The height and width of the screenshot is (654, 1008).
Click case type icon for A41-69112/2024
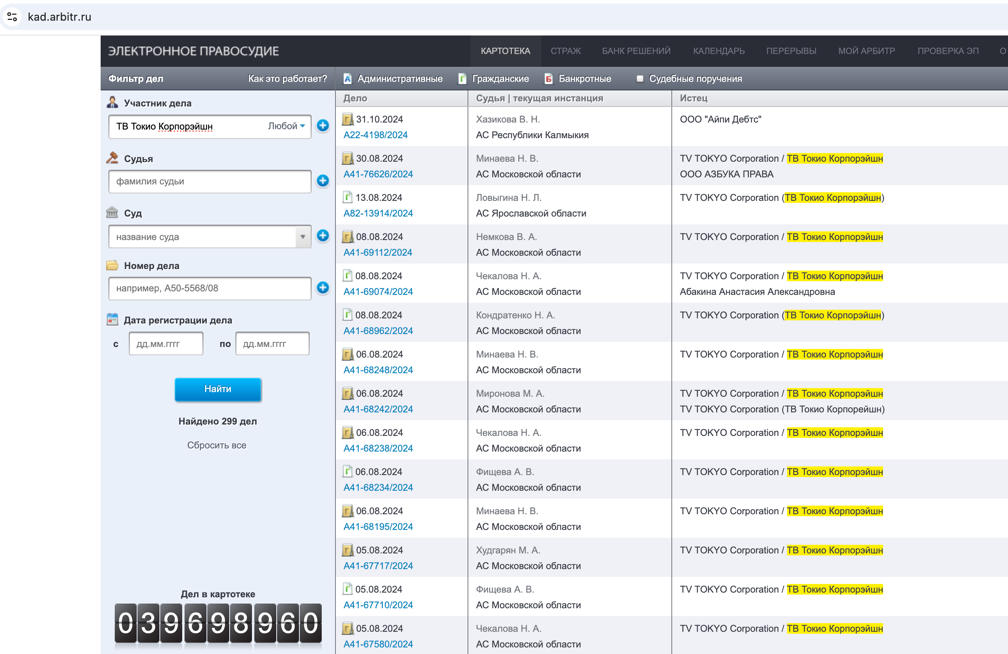[x=348, y=237]
